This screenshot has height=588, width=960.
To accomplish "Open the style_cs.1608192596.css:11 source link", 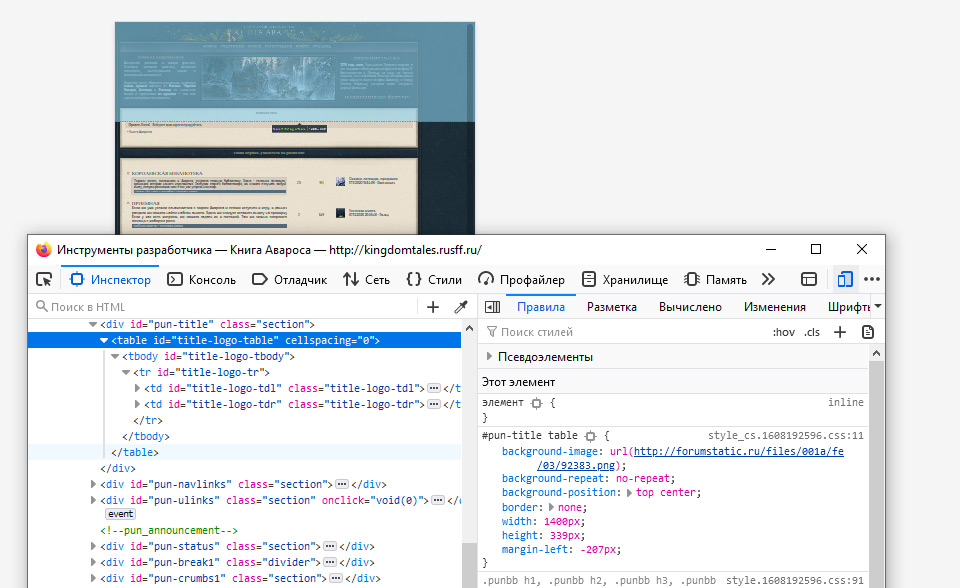I will 786,435.
